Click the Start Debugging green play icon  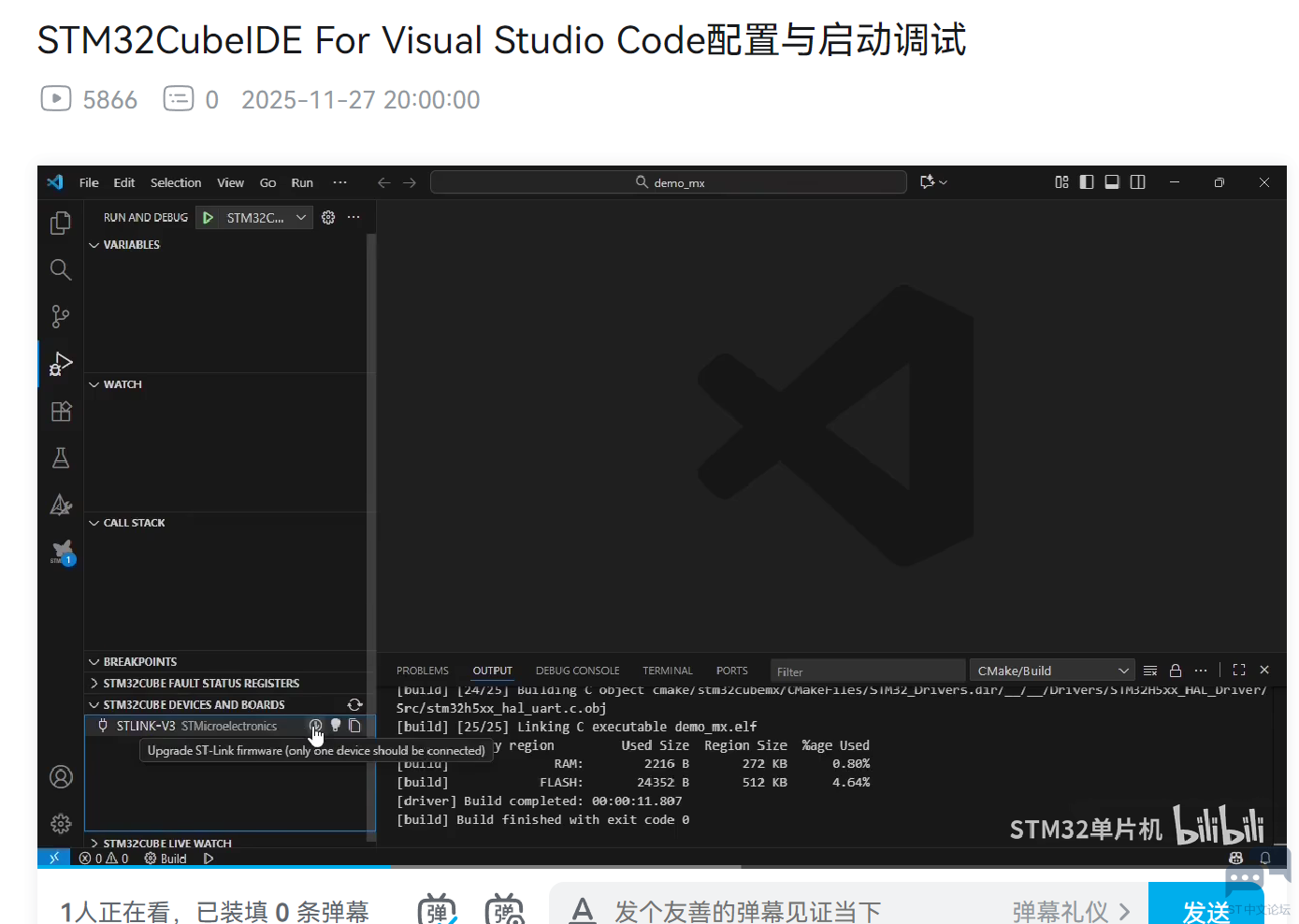[x=209, y=218]
